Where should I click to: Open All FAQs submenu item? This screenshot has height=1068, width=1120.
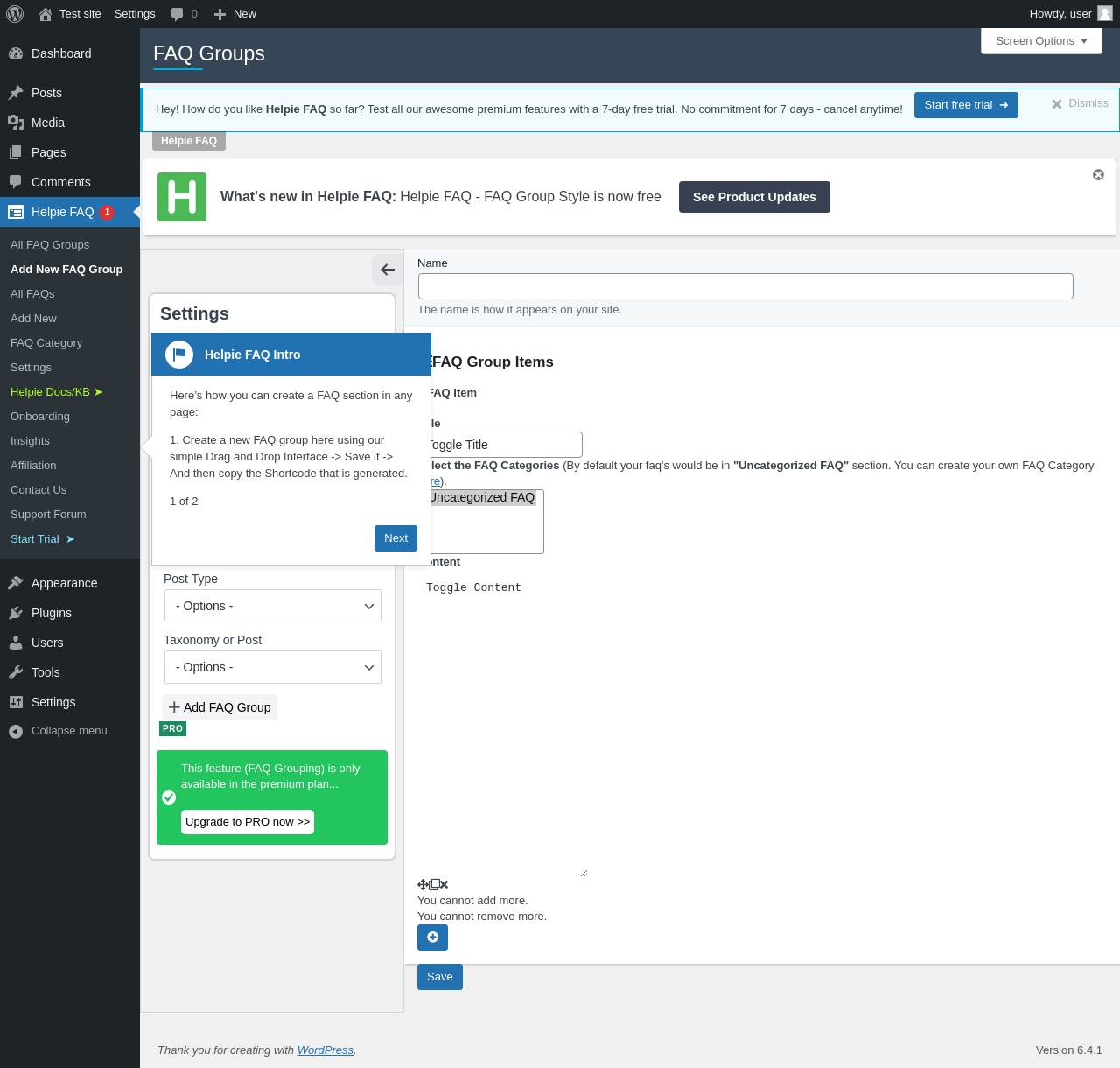pyautogui.click(x=32, y=294)
